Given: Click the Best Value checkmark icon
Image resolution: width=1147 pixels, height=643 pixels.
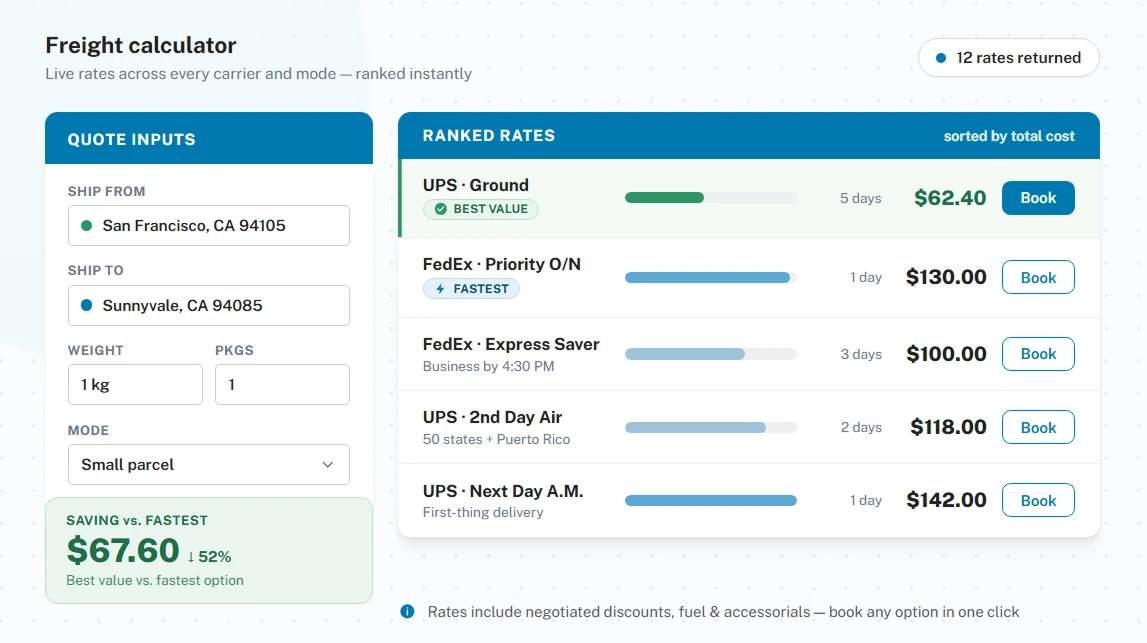Looking at the screenshot, I should click(x=440, y=209).
